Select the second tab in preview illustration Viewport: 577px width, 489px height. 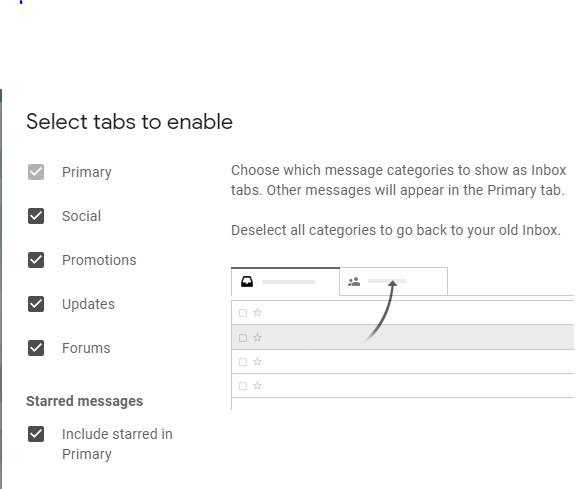click(393, 281)
